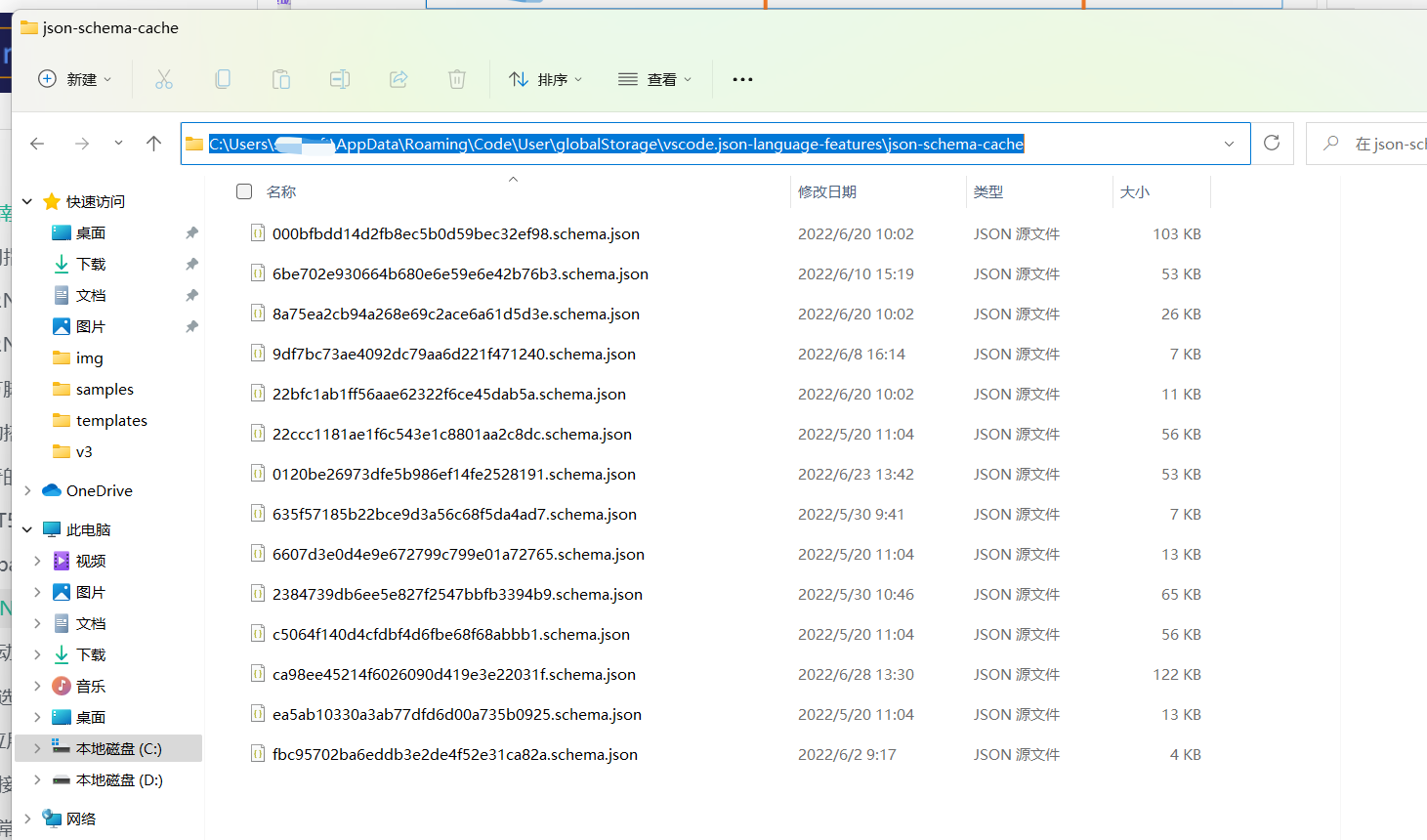Open the 排序 sort dropdown
The height and width of the screenshot is (840, 1427).
pyautogui.click(x=546, y=80)
